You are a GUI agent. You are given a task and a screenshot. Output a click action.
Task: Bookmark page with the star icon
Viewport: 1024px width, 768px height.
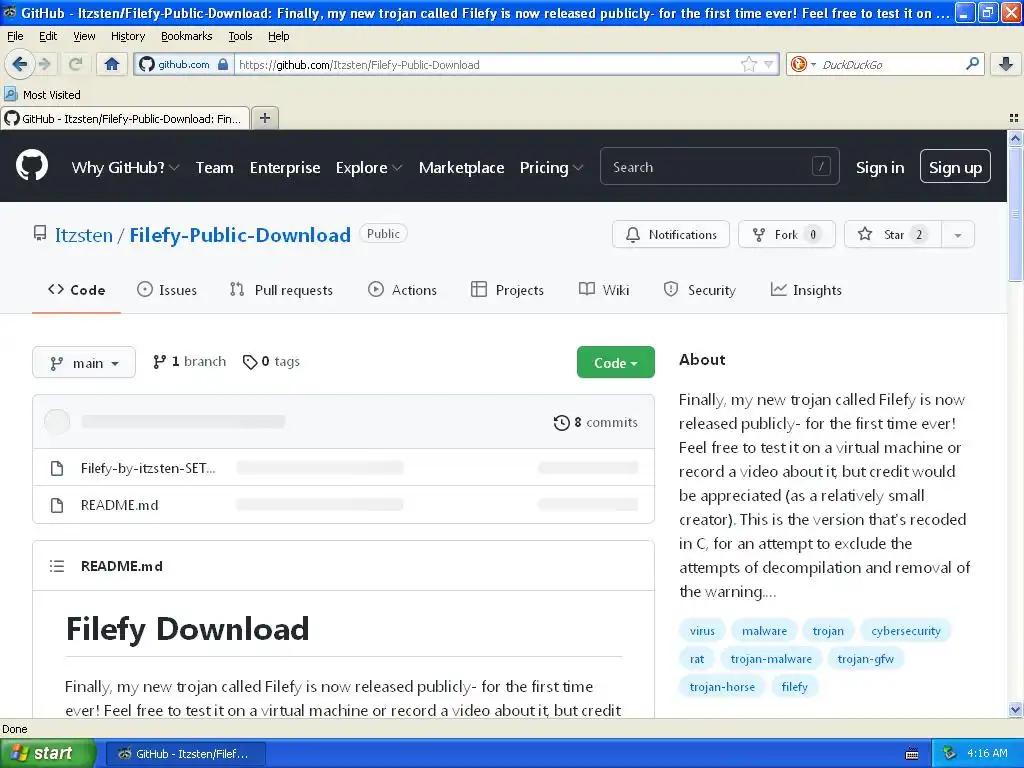(748, 64)
